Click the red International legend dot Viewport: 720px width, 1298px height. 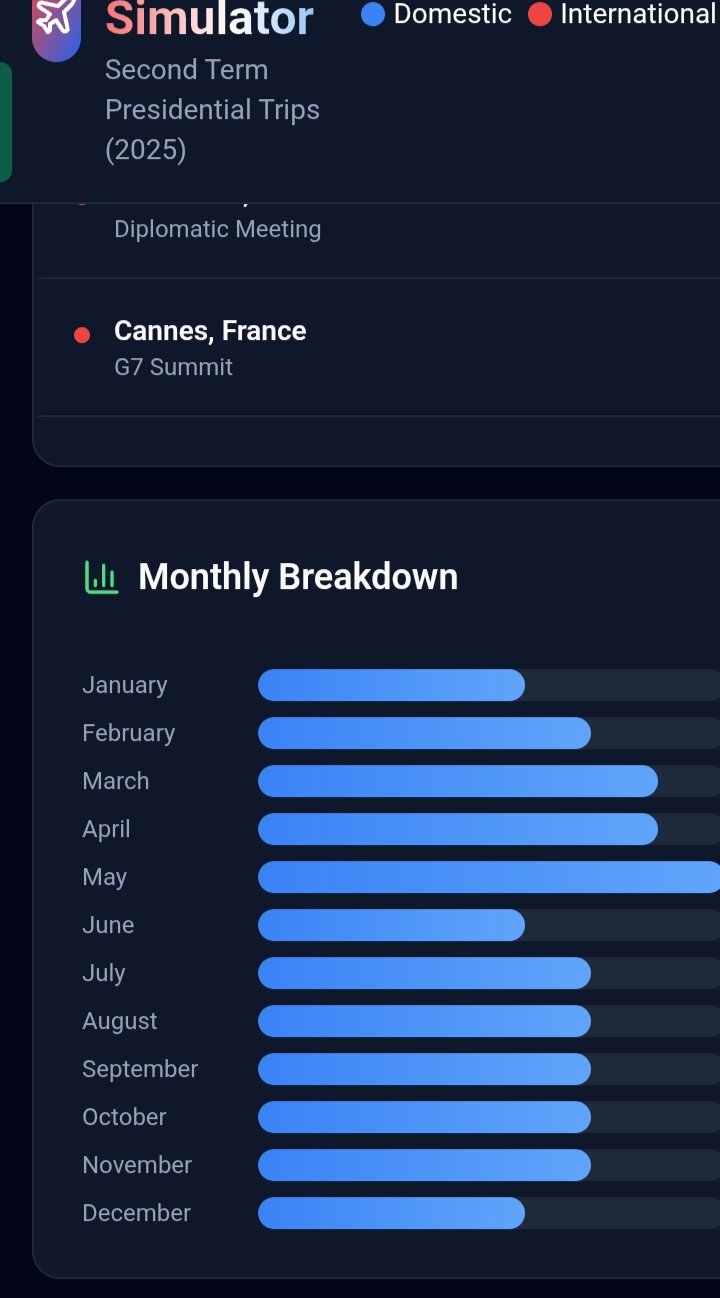(540, 15)
